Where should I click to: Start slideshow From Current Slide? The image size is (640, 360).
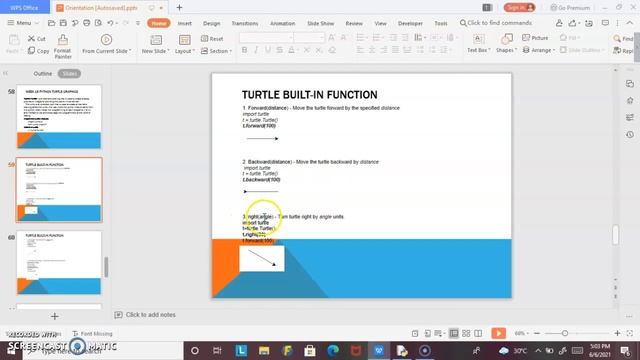pyautogui.click(x=107, y=44)
